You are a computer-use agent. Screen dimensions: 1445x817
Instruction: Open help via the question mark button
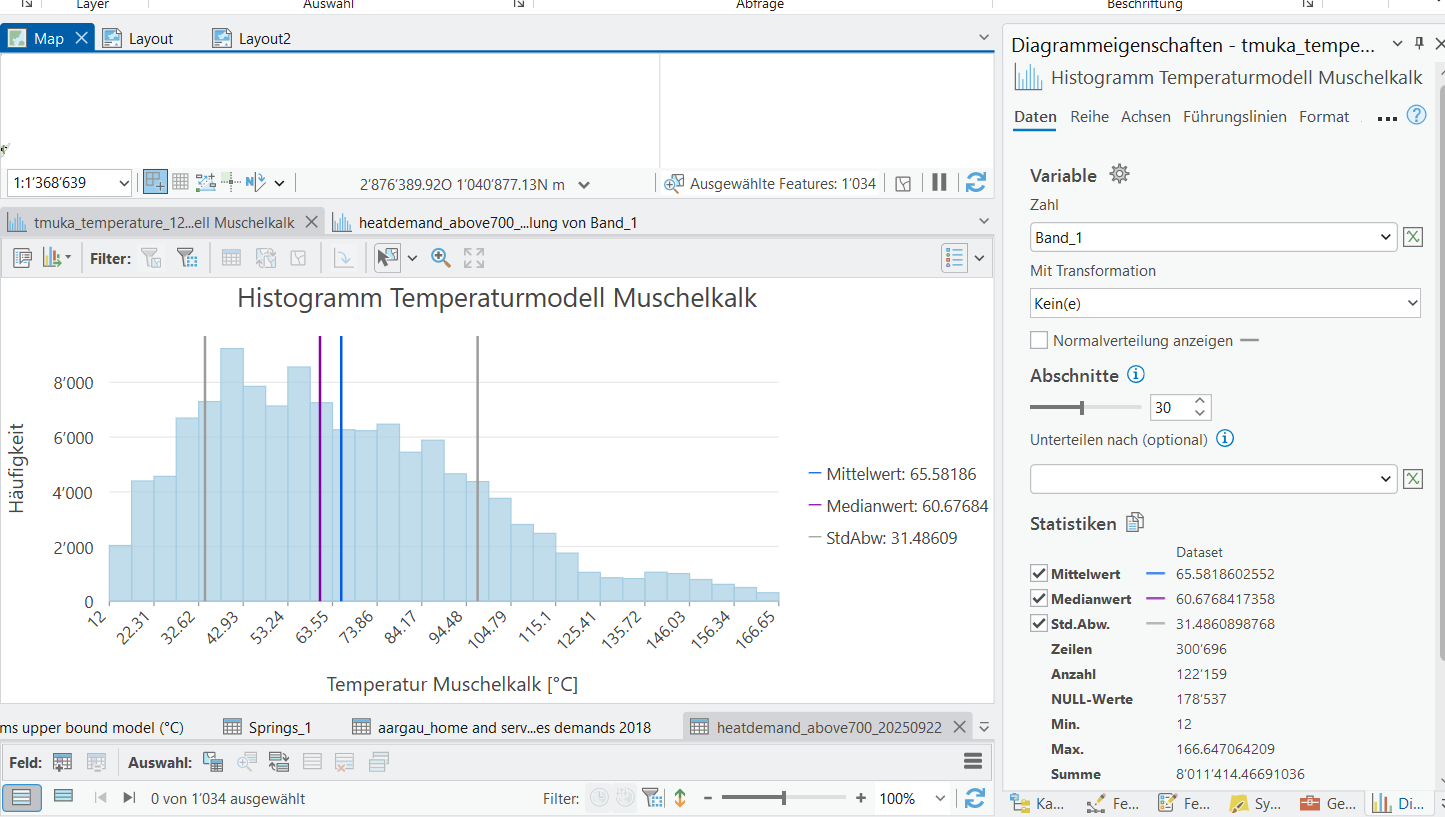(1417, 115)
